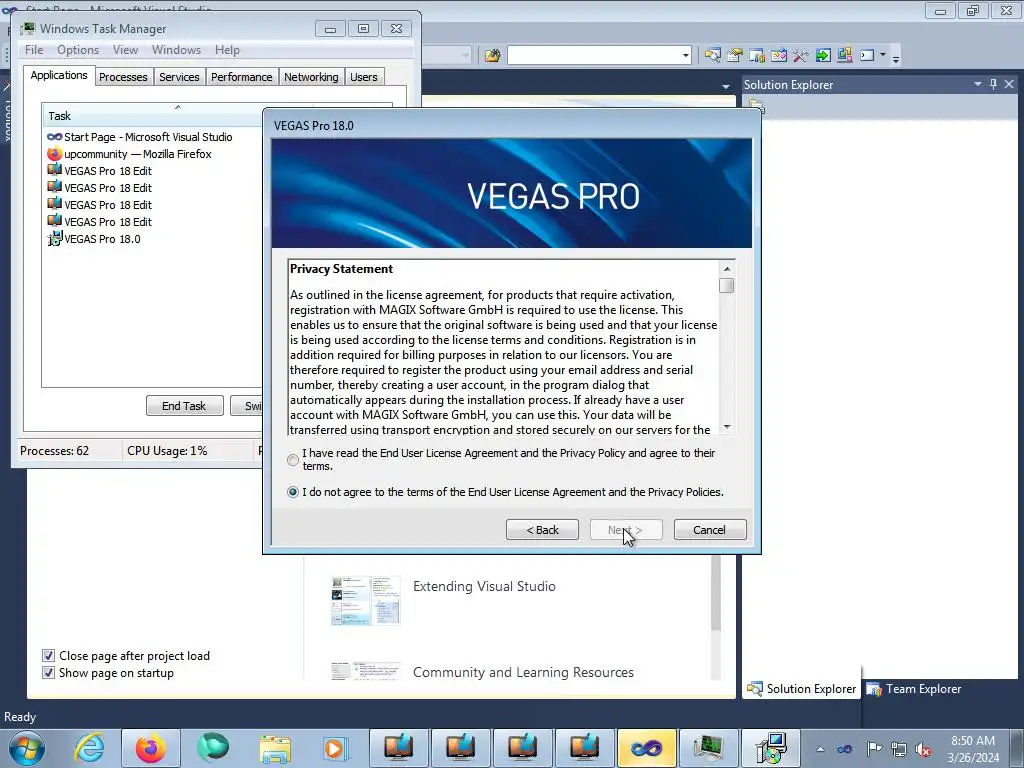Click the Object Browser toolbar icon
This screenshot has height=768, width=1024.
779,56
